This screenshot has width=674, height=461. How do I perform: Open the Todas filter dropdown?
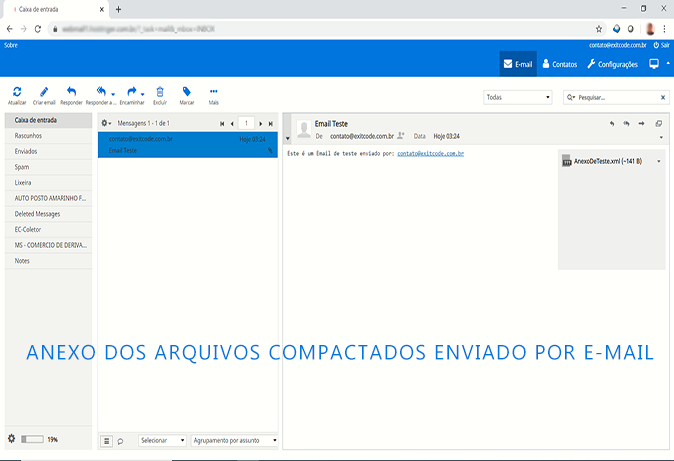518,97
